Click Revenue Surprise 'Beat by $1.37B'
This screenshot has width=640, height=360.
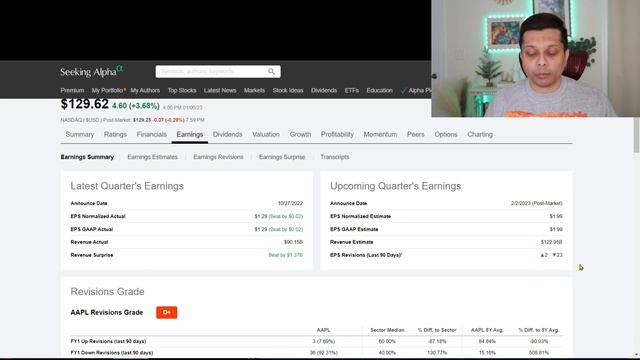(x=286, y=255)
